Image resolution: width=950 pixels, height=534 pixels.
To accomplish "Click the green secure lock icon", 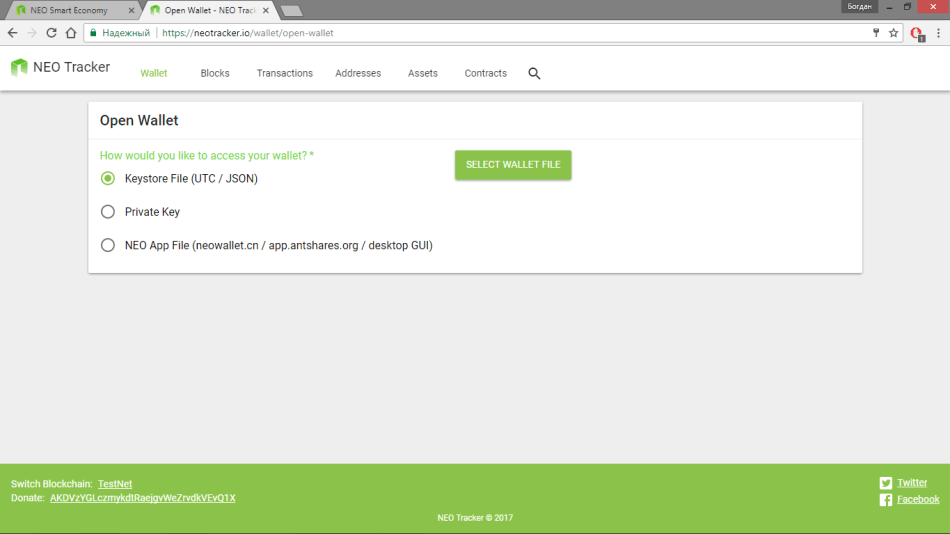I will pos(93,33).
